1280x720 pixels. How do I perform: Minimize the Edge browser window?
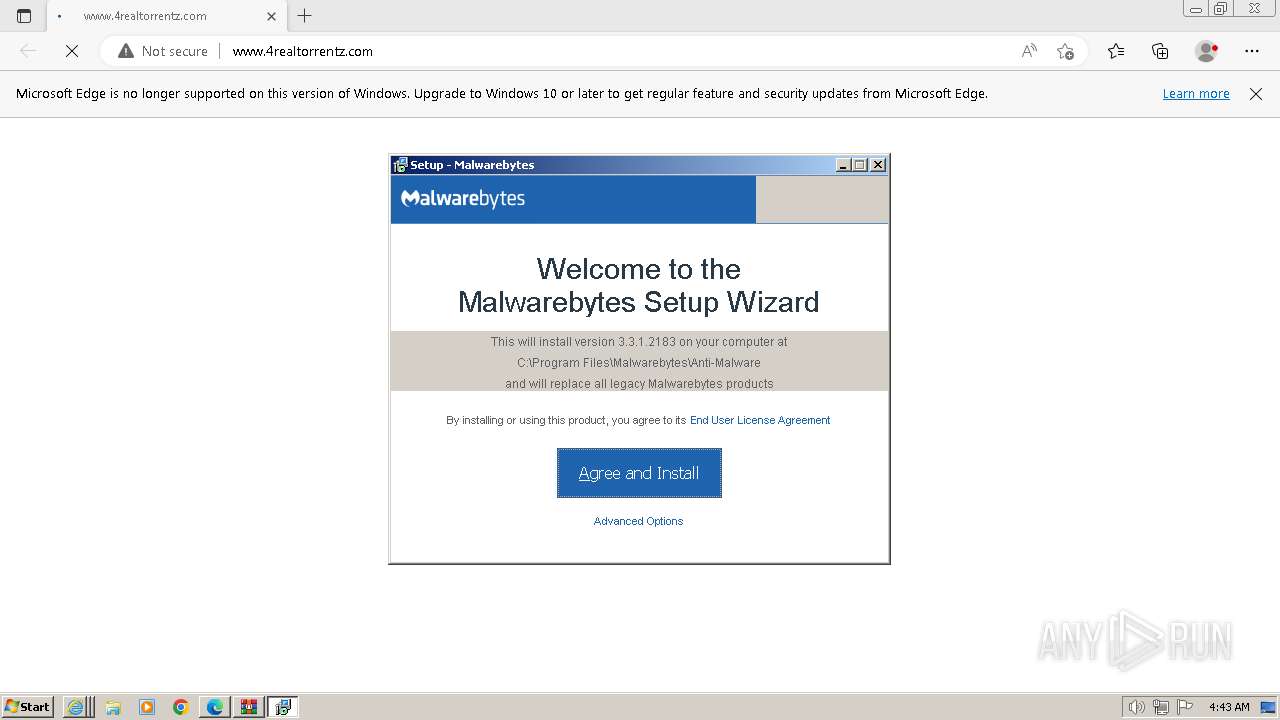1196,9
